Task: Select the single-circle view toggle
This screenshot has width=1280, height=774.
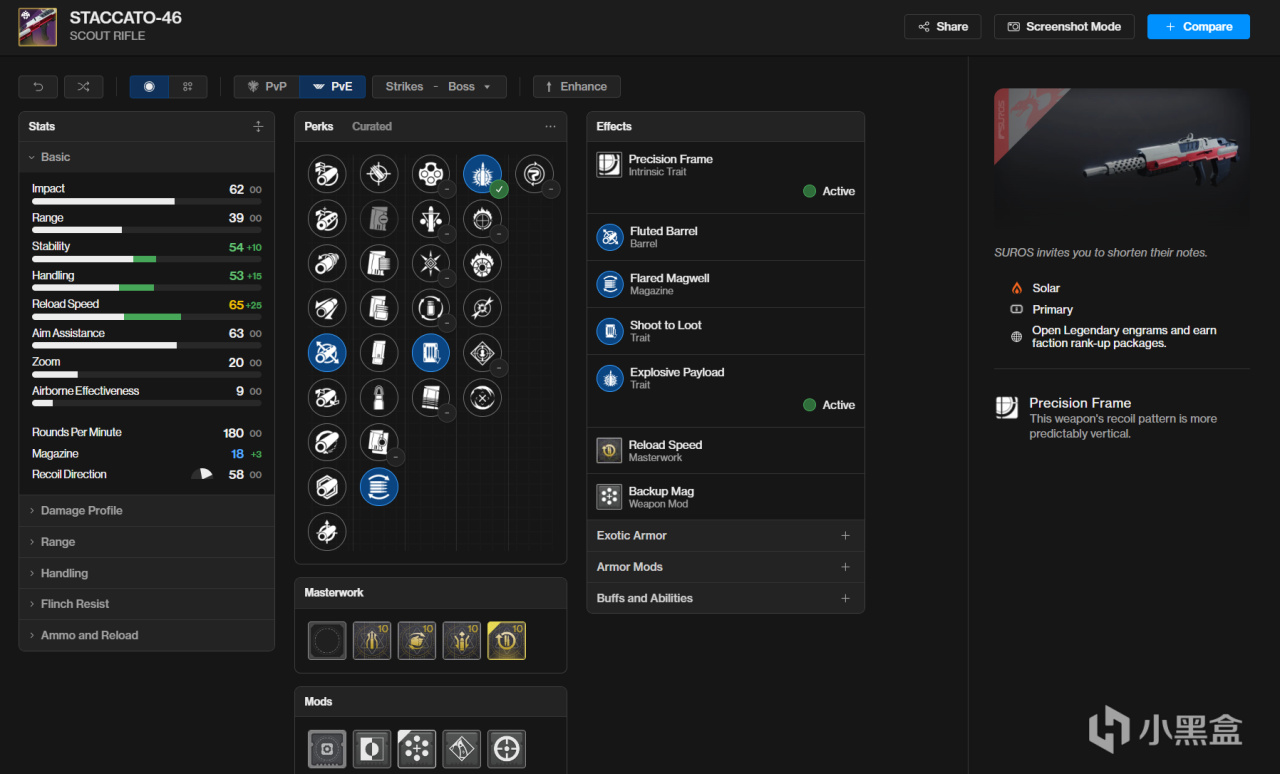Action: (x=149, y=87)
